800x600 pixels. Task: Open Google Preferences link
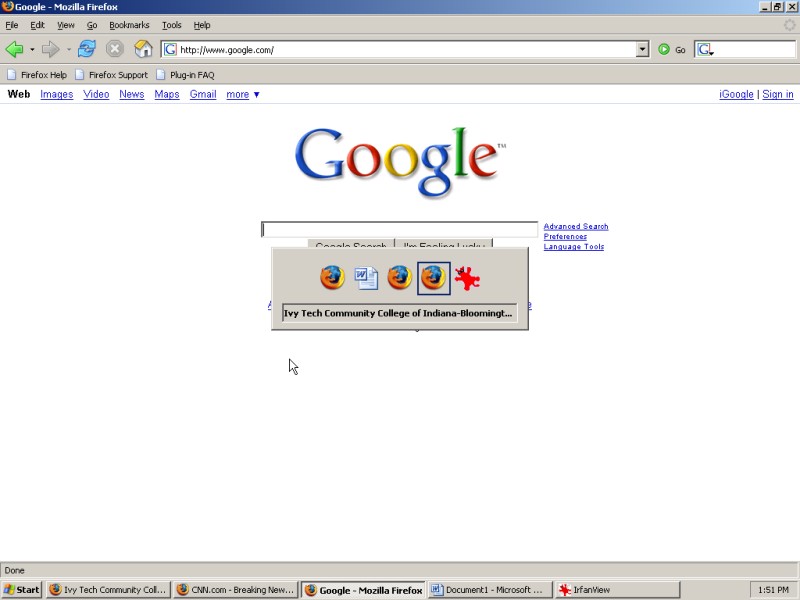pyautogui.click(x=565, y=237)
